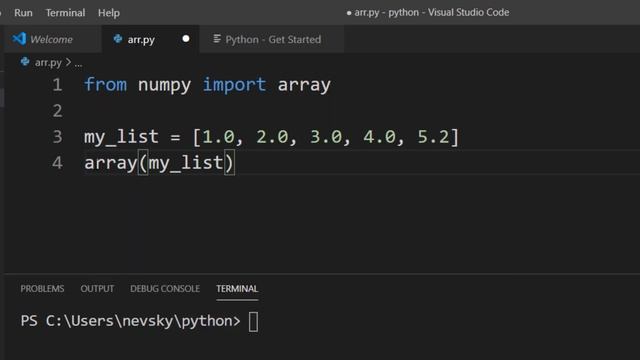This screenshot has width=640, height=360.
Task: Click in the terminal prompt input
Action: (x=253, y=322)
